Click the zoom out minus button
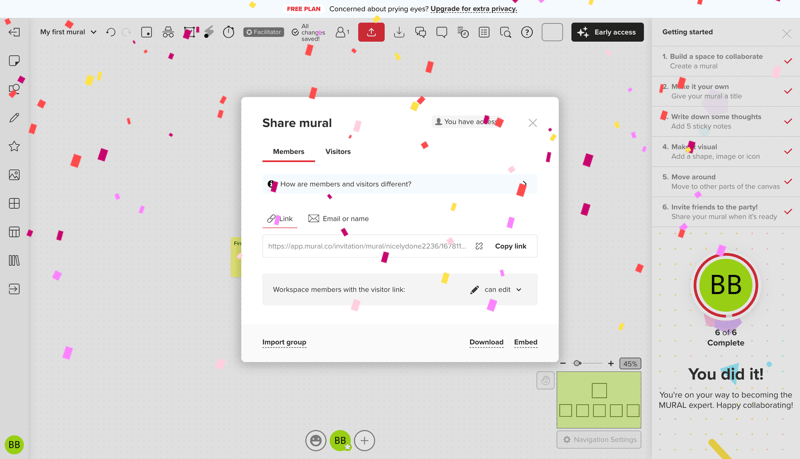800x459 pixels. 563,364
